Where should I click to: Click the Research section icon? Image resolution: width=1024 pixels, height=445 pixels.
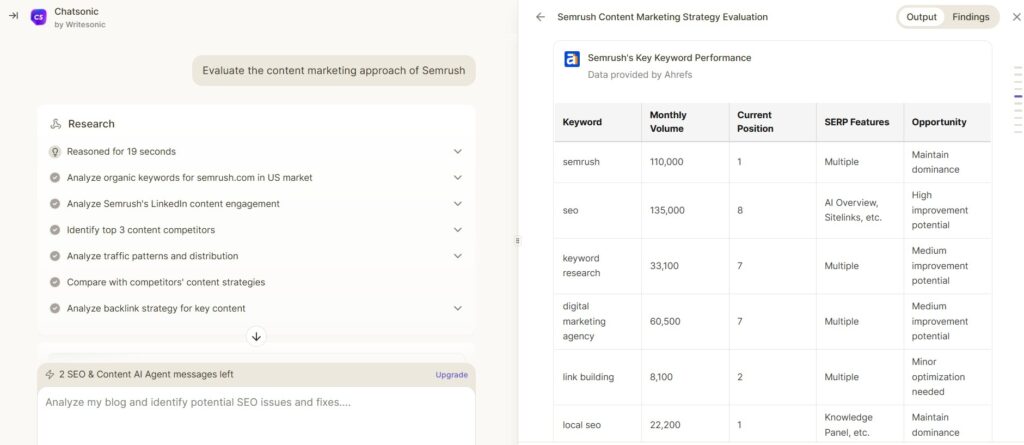coord(56,124)
